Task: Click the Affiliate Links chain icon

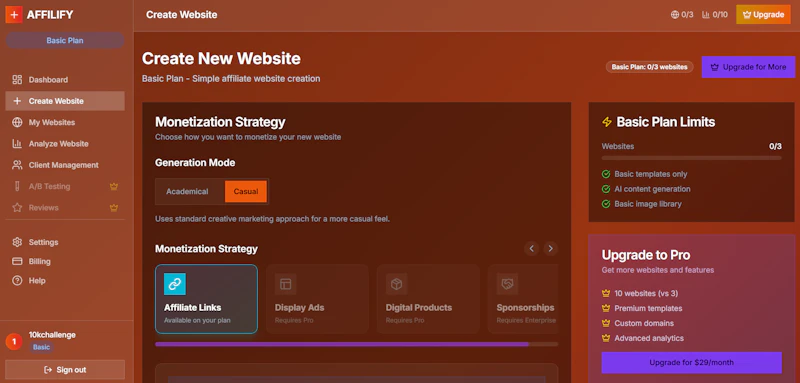Action: click(x=175, y=284)
